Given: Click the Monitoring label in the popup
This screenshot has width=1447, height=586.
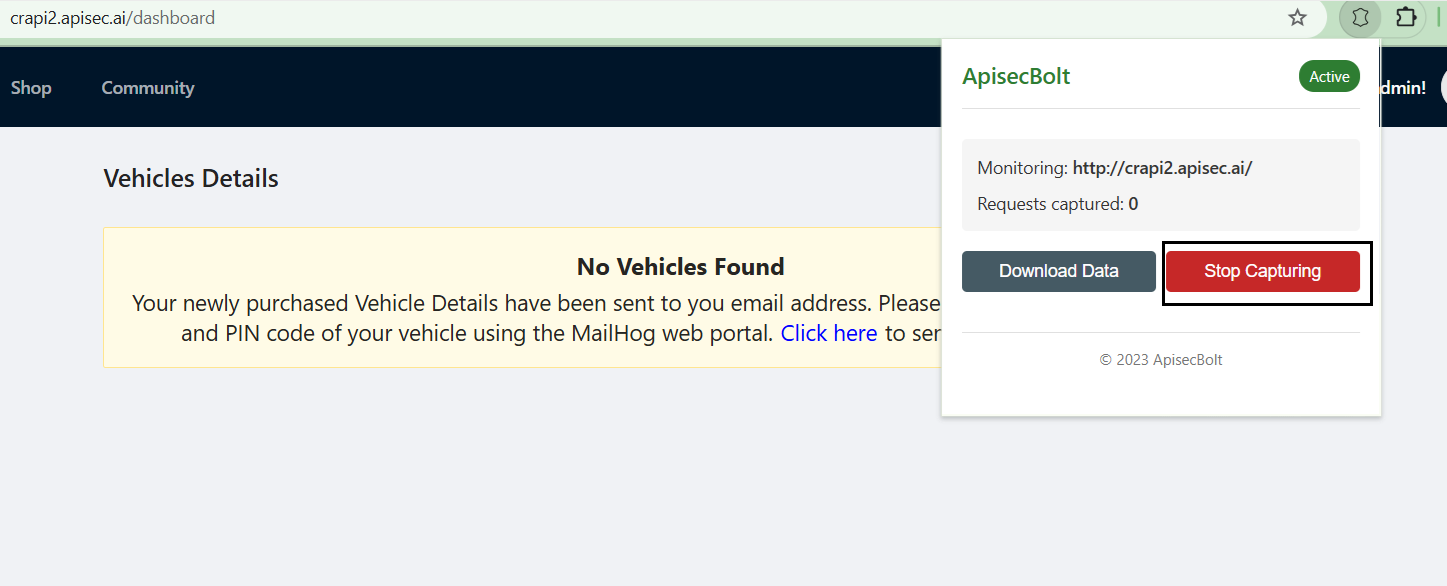Looking at the screenshot, I should pyautogui.click(x=1022, y=168).
